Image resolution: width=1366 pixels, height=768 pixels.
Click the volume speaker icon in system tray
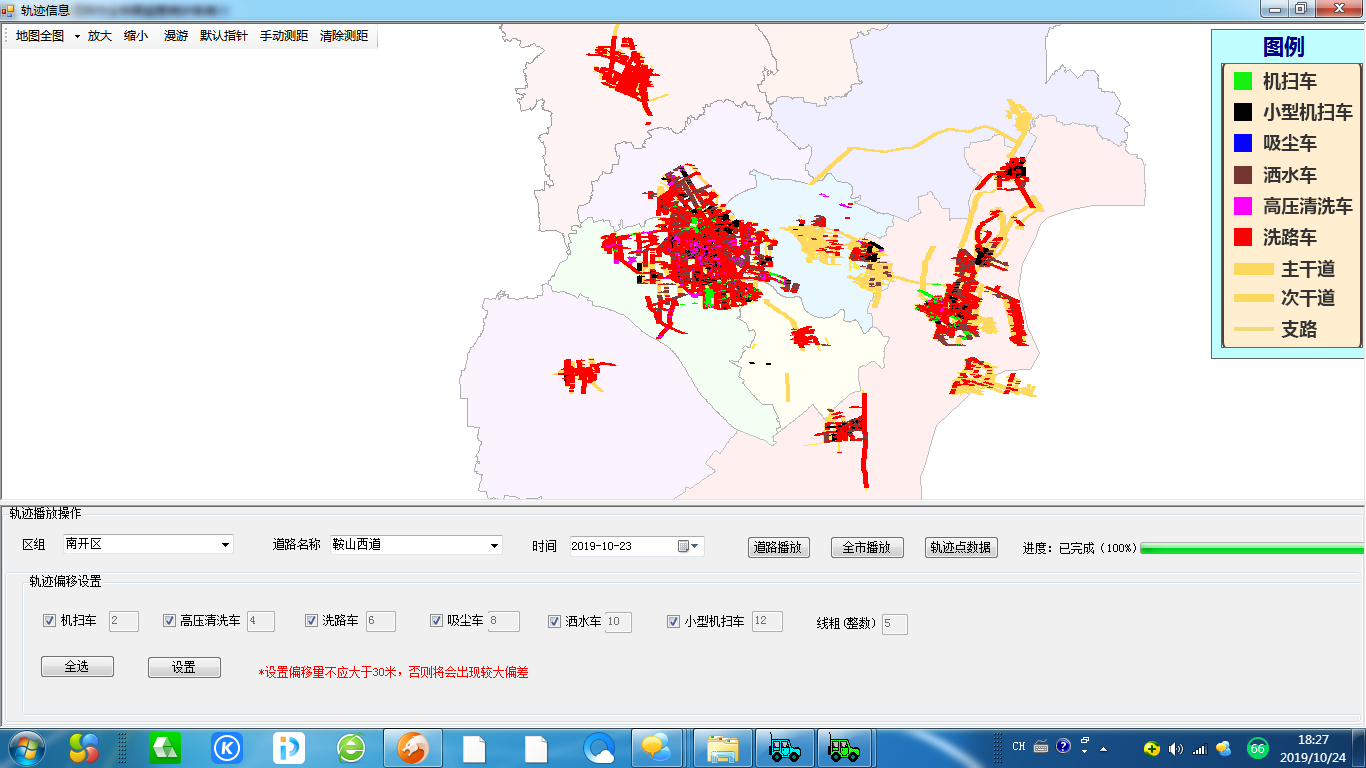(x=1175, y=749)
